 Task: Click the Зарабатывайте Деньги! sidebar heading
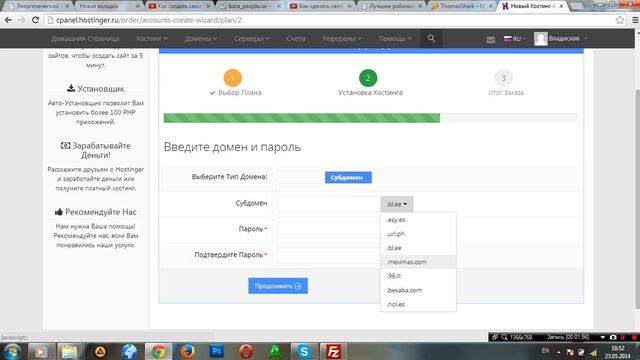click(x=96, y=150)
